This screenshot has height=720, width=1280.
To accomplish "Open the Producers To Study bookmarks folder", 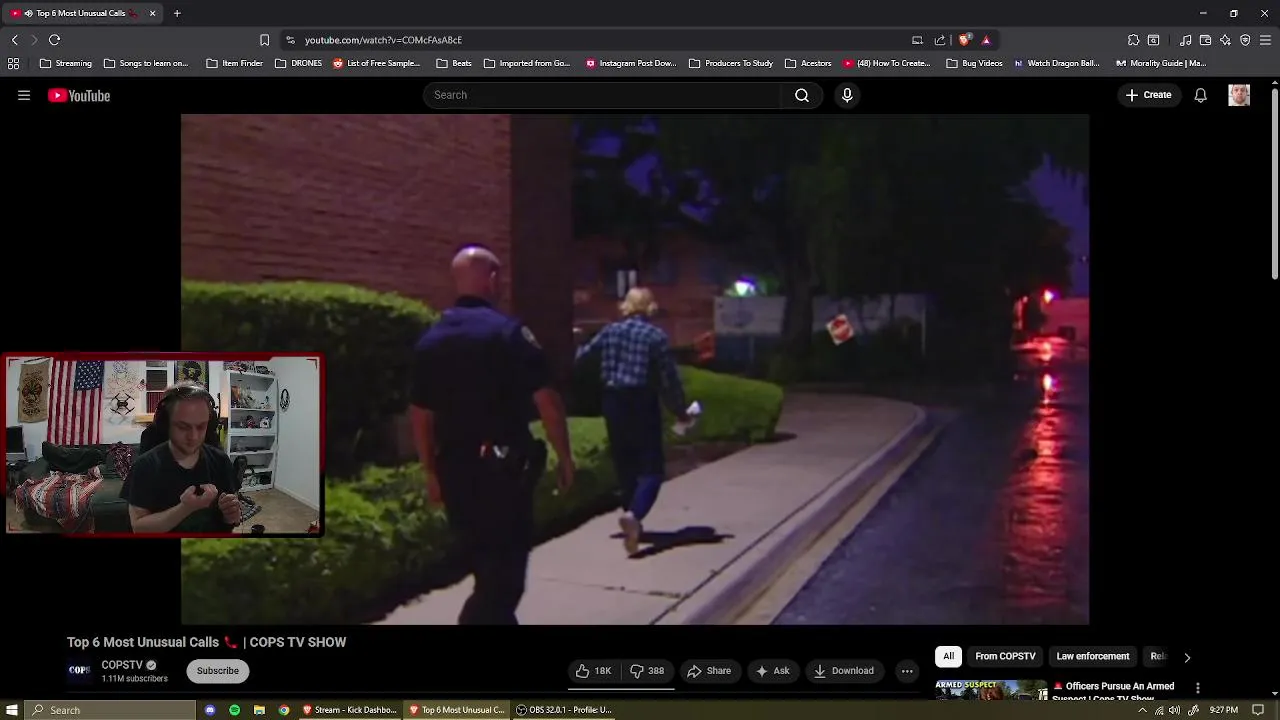I will point(730,63).
